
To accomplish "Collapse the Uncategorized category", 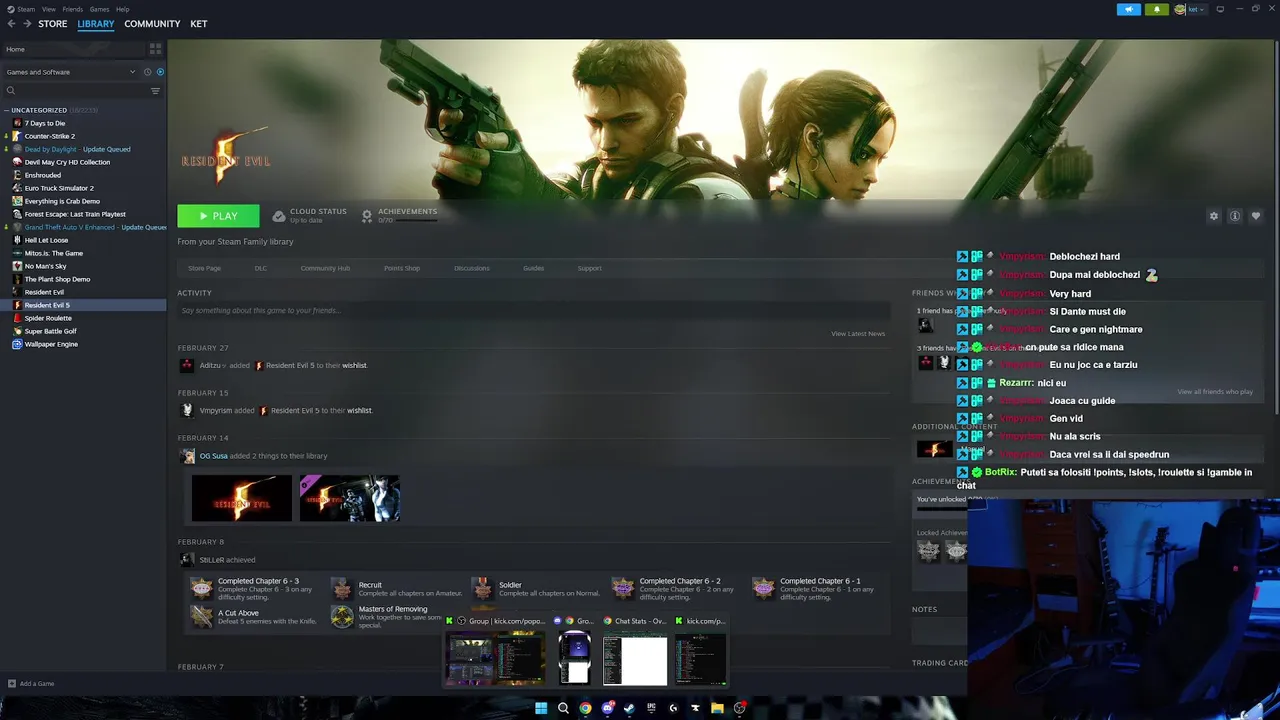I will [x=7, y=110].
